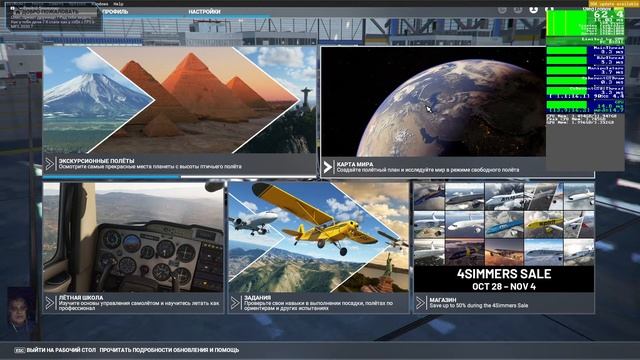Open the cockpit flight school image
The height and width of the screenshot is (360, 640).
tap(133, 237)
